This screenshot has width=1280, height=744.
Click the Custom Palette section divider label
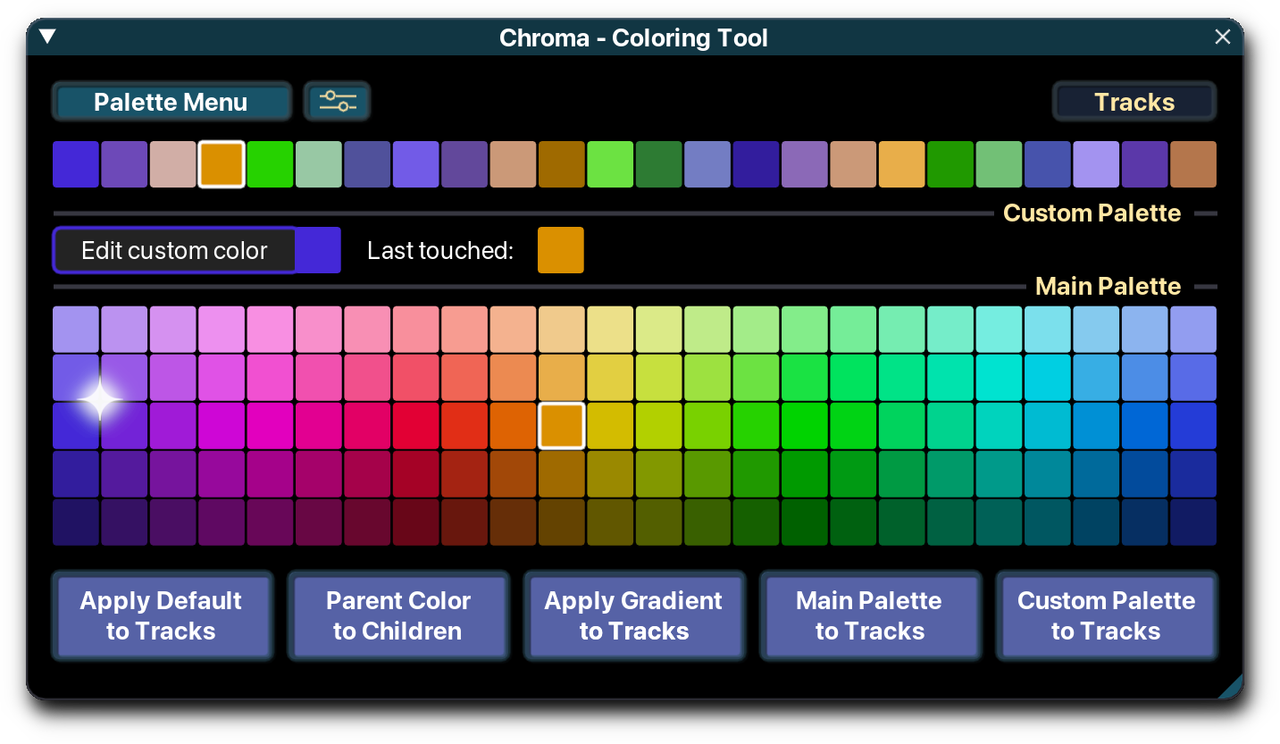pyautogui.click(x=1092, y=212)
